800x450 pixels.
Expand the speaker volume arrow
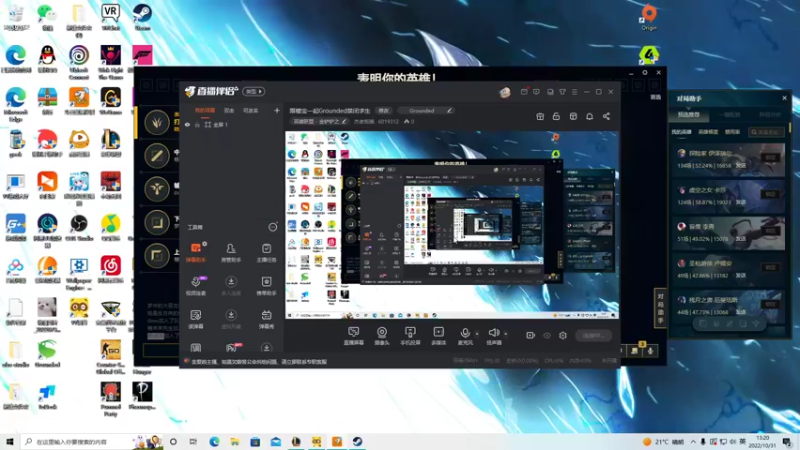click(x=506, y=334)
